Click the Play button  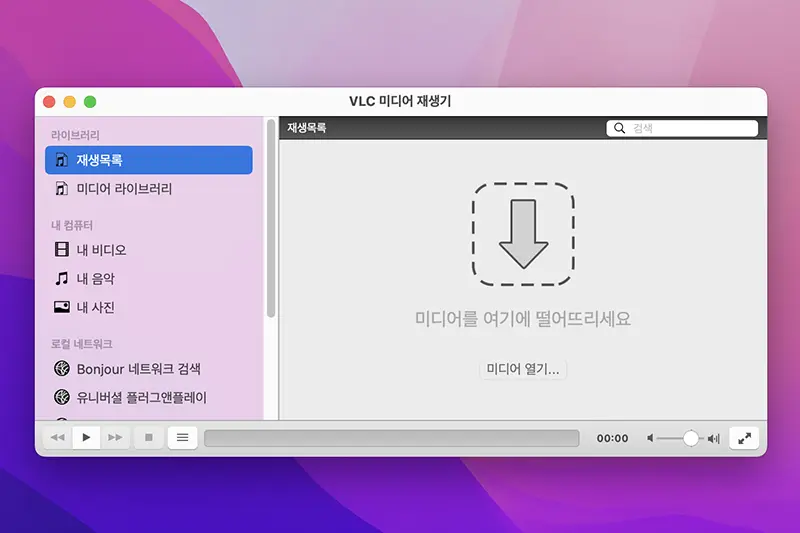click(87, 438)
